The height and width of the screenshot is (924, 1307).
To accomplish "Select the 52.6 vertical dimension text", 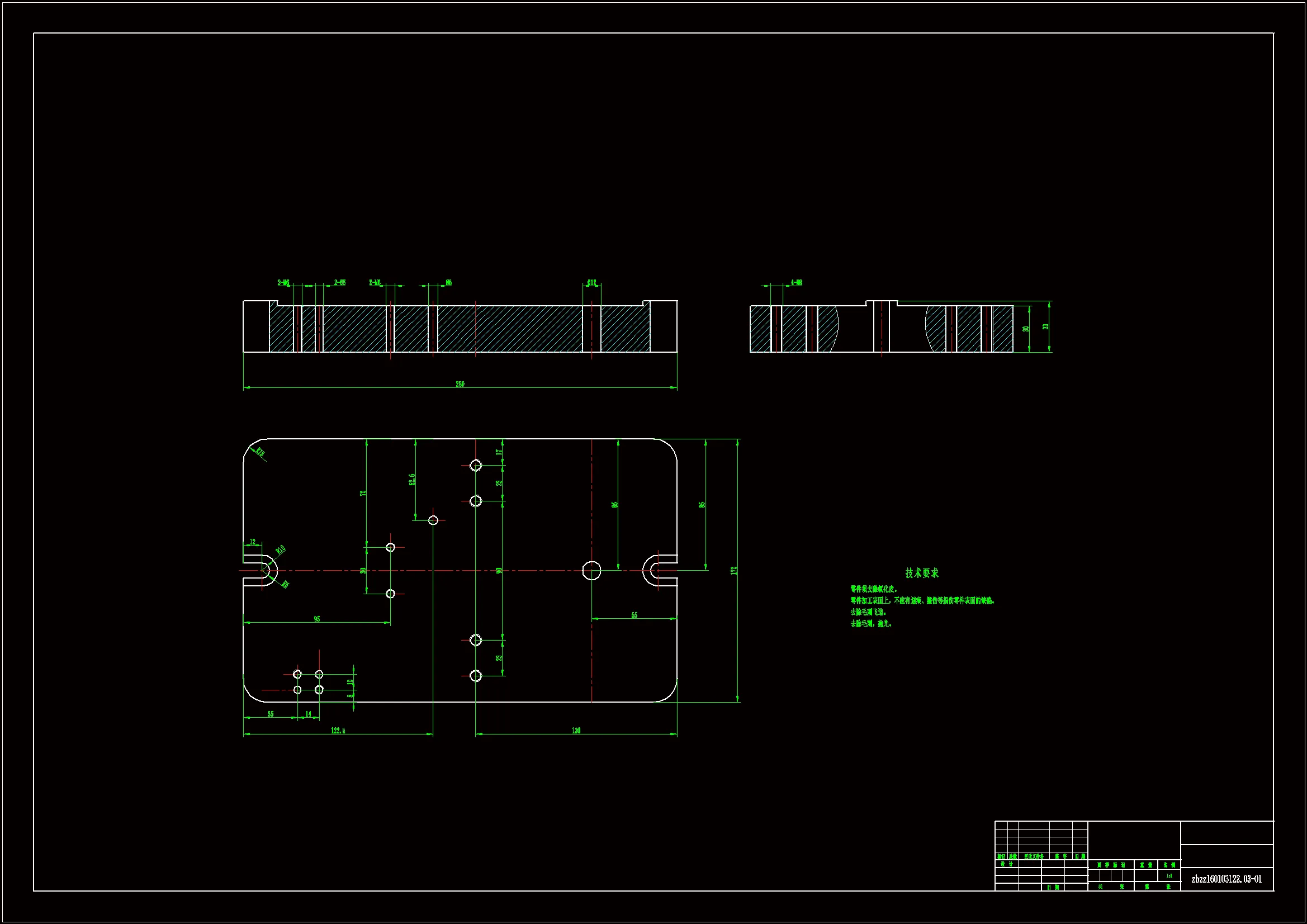I will click(x=412, y=480).
